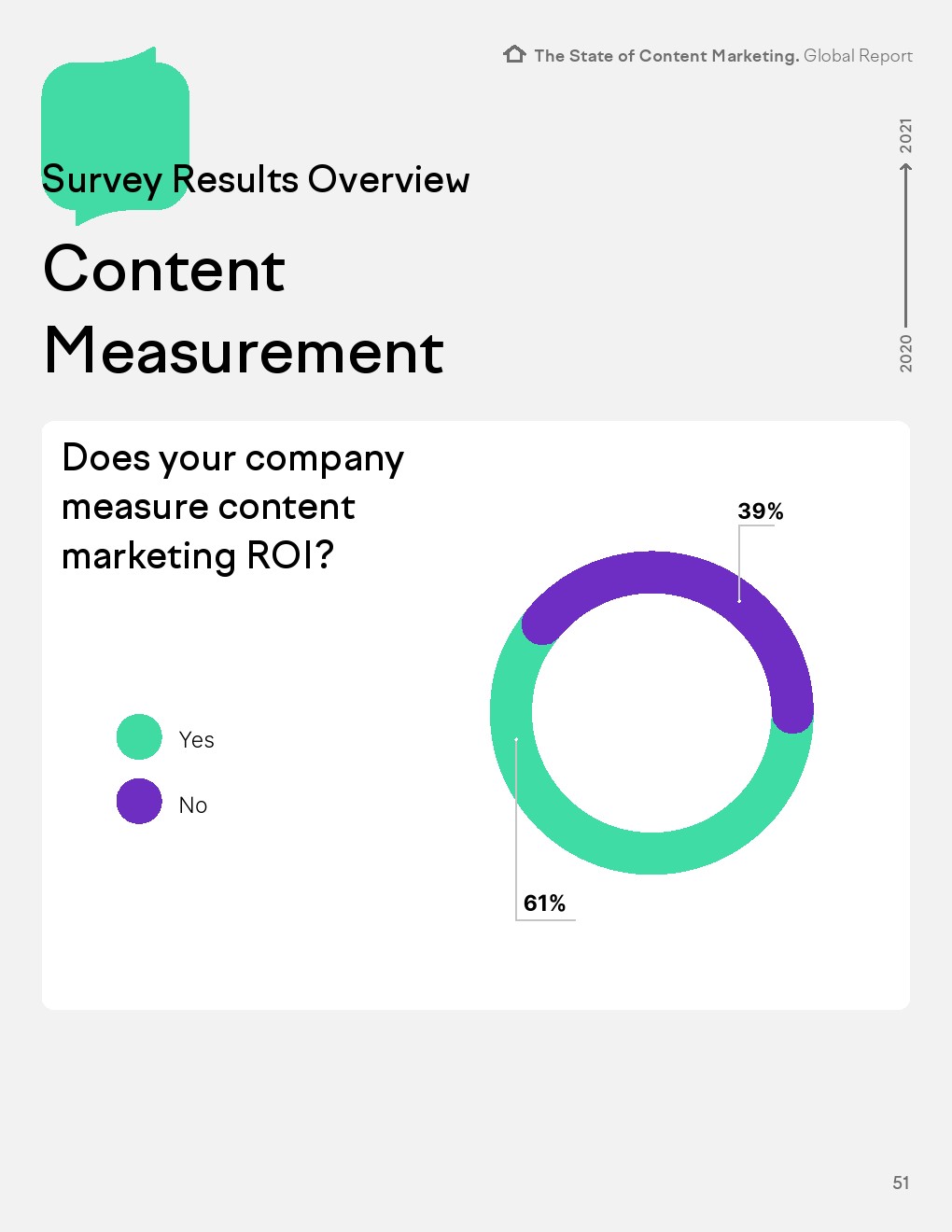Viewport: 952px width, 1232px height.
Task: Click the Content Measurement title
Action: [243, 310]
